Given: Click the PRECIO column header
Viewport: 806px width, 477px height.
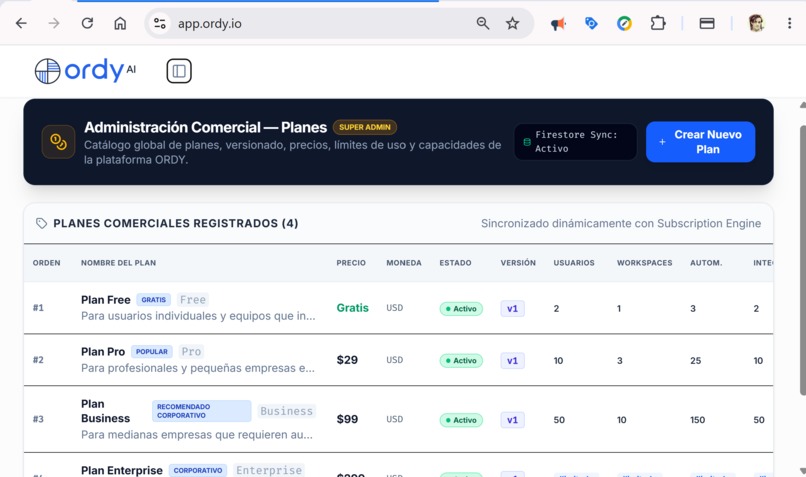Looking at the screenshot, I should pyautogui.click(x=351, y=263).
